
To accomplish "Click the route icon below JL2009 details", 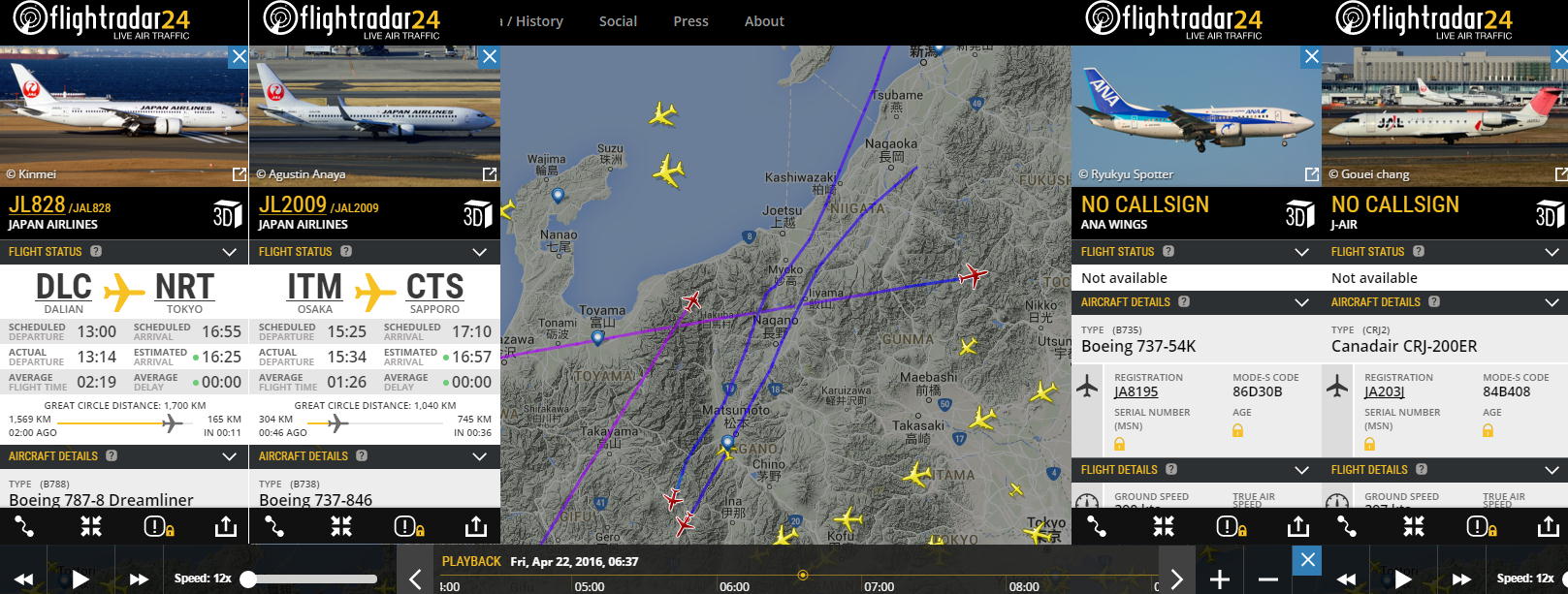I will [275, 526].
